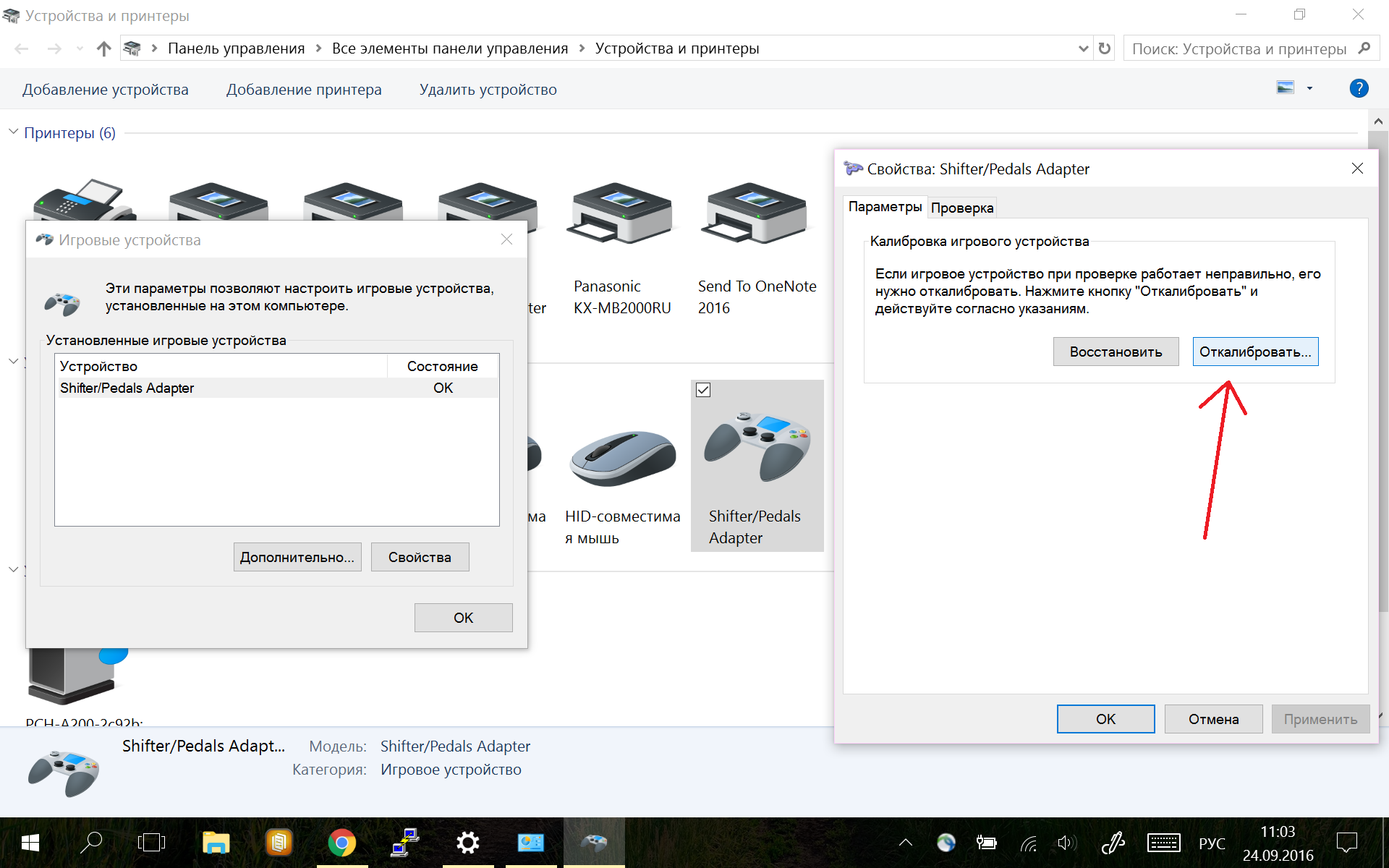
Task: Open the view options dropdown arrow
Action: pos(1309,88)
